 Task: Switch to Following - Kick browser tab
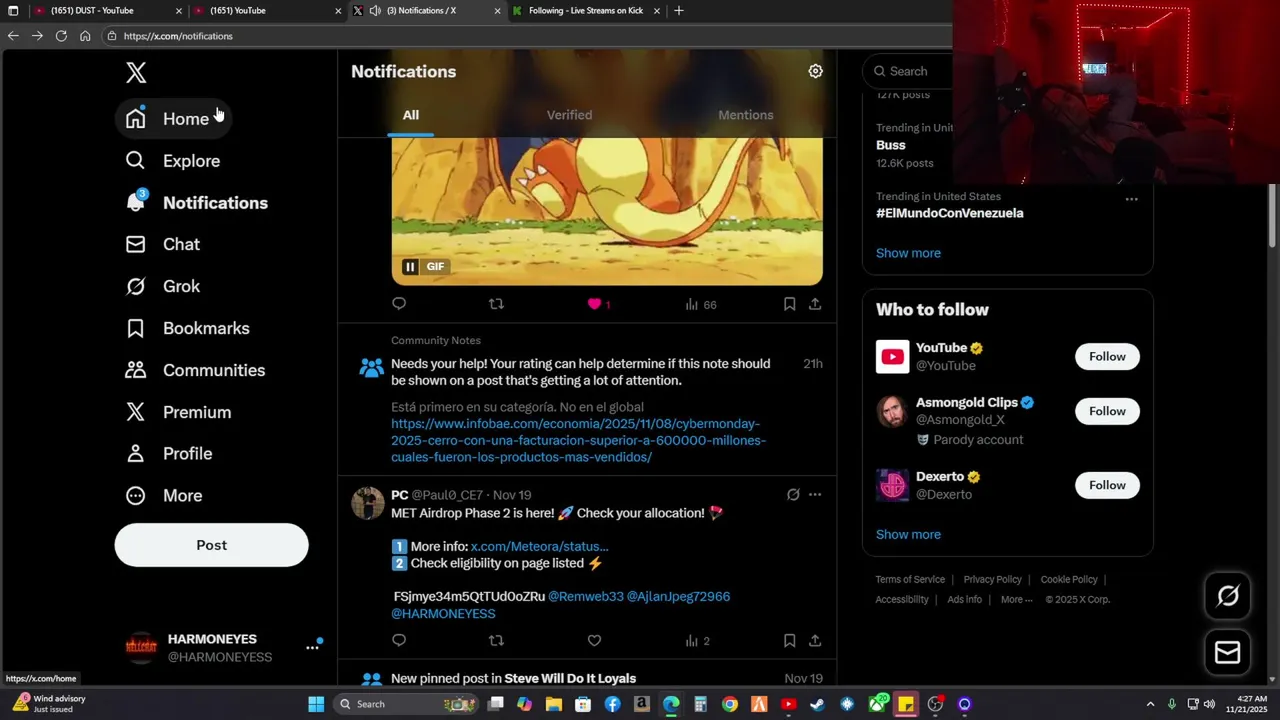[x=586, y=11]
